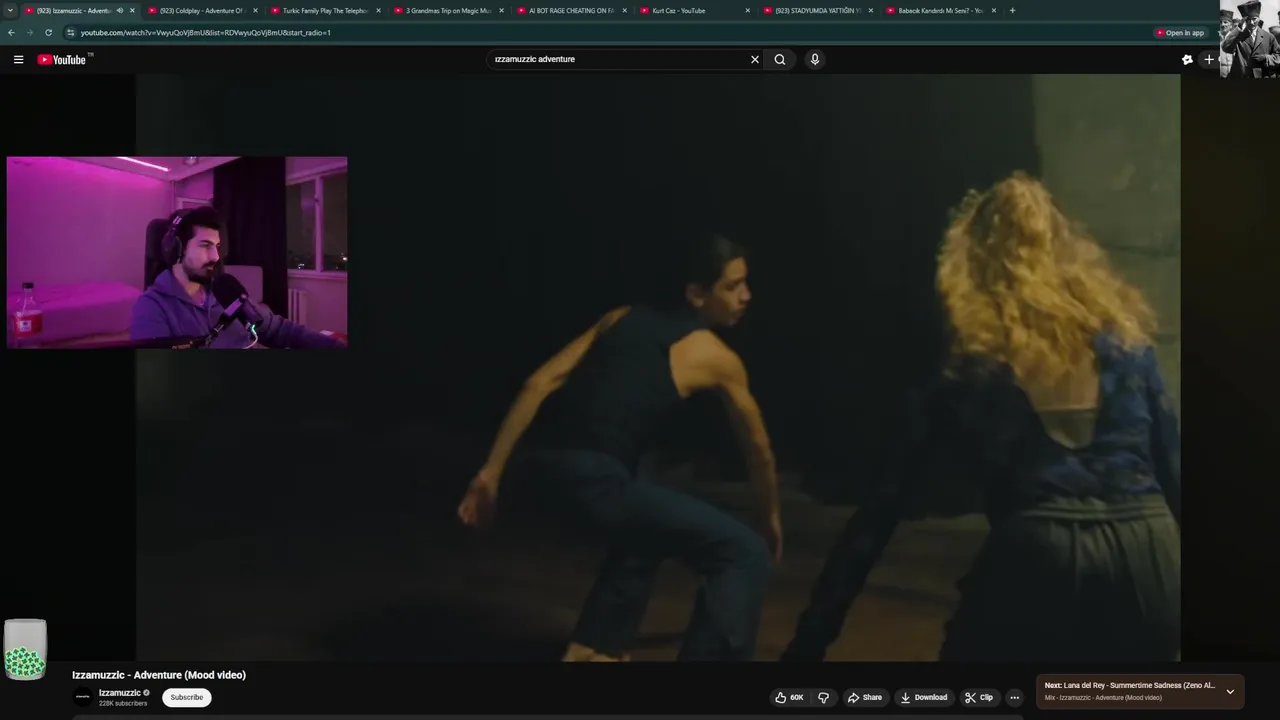Viewport: 1280px width, 720px height.
Task: View site information icon in address bar
Action: (x=70, y=32)
